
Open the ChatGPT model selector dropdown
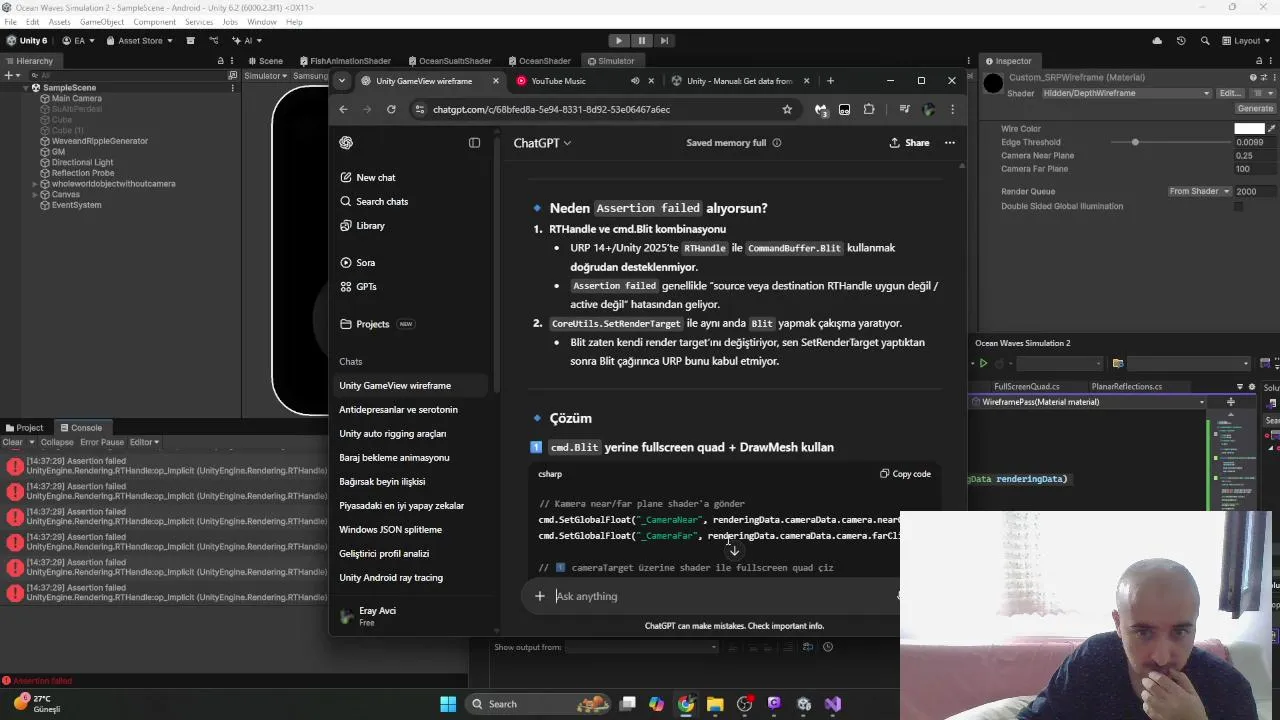pyautogui.click(x=542, y=143)
